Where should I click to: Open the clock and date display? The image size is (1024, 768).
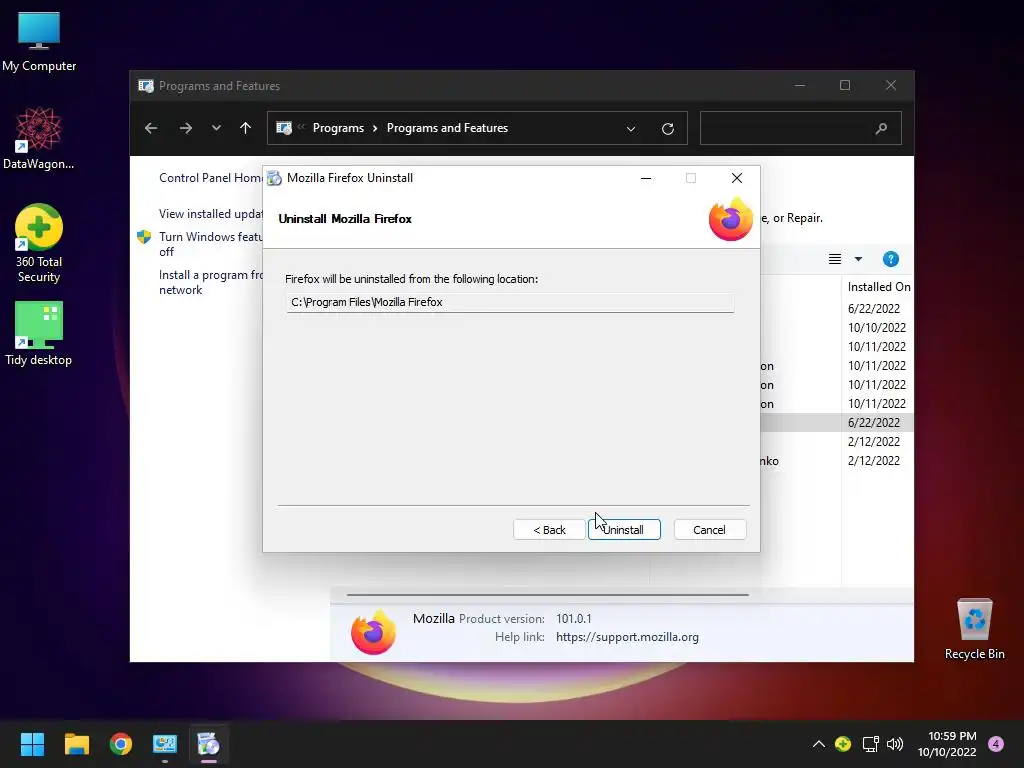coord(947,744)
